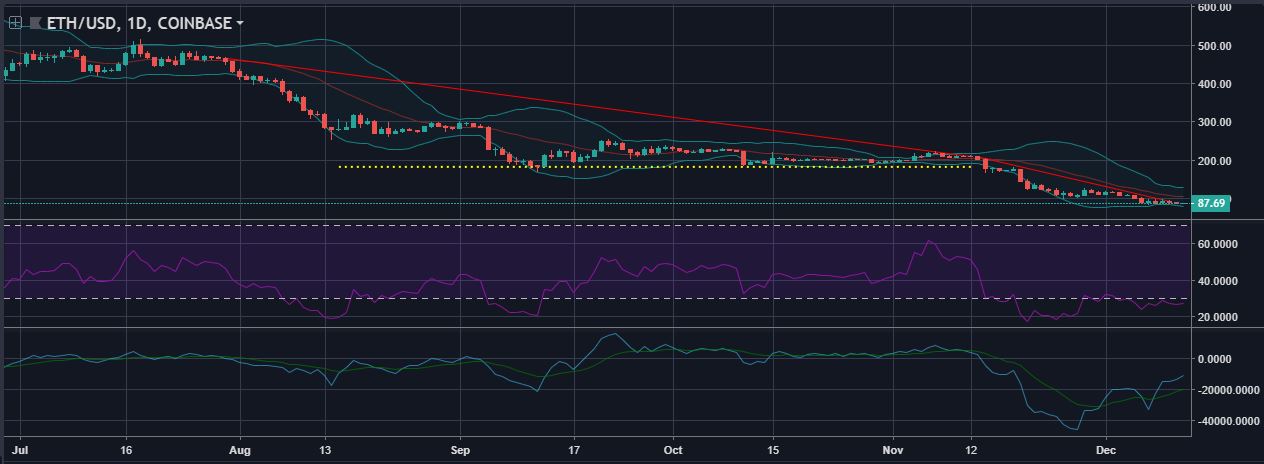
Task: Click the 17 date label in September
Action: tap(573, 450)
